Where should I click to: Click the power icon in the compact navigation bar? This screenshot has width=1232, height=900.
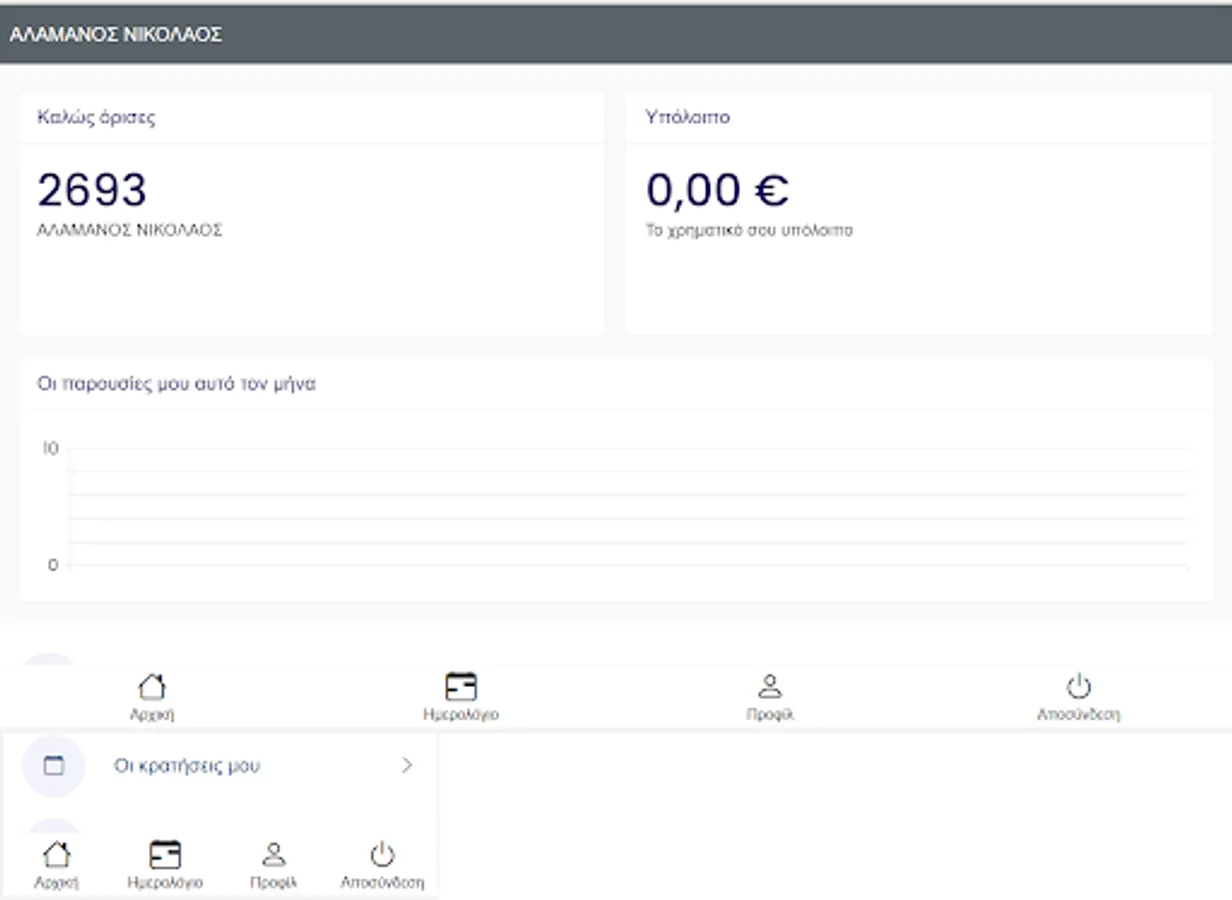pyautogui.click(x=382, y=854)
